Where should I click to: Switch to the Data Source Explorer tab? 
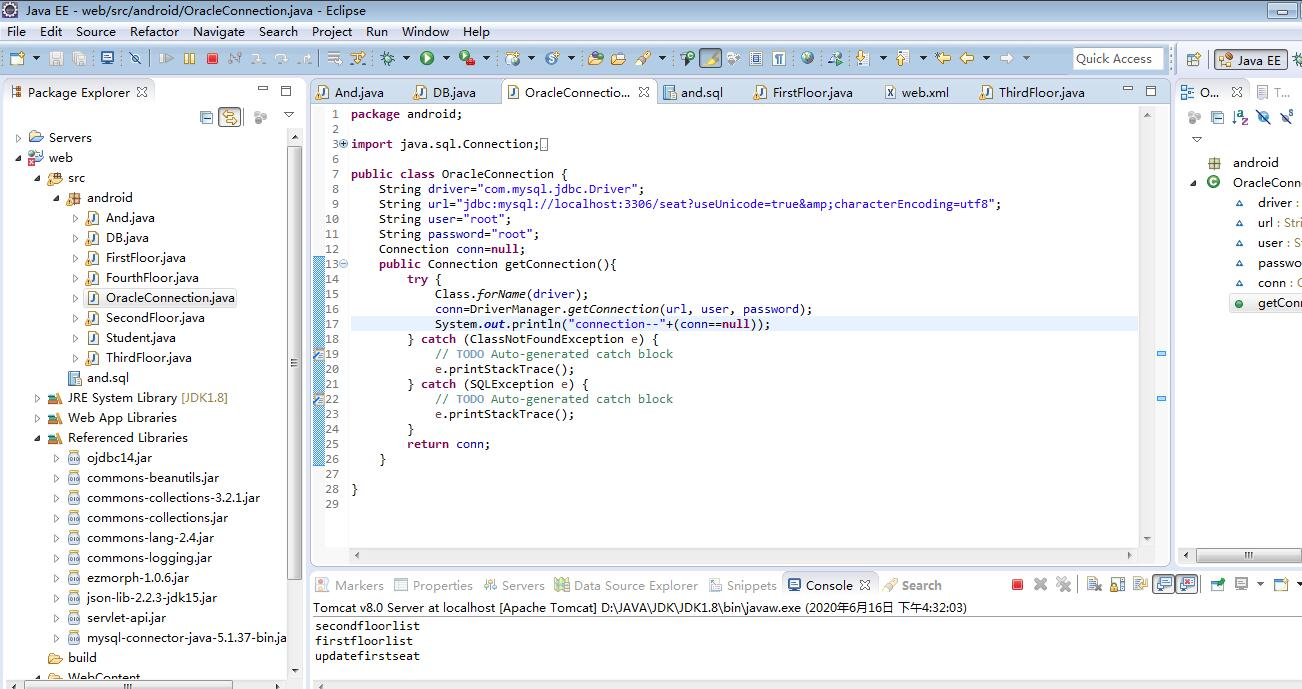point(625,585)
